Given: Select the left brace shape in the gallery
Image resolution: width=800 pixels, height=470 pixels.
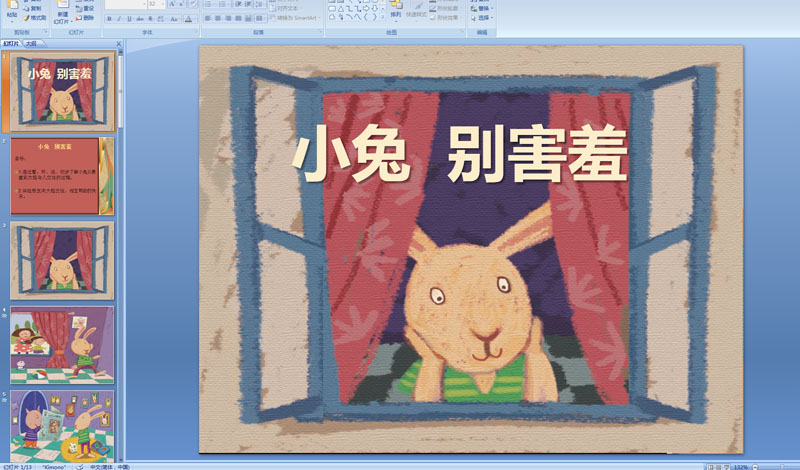Looking at the screenshot, I should pos(366,17).
